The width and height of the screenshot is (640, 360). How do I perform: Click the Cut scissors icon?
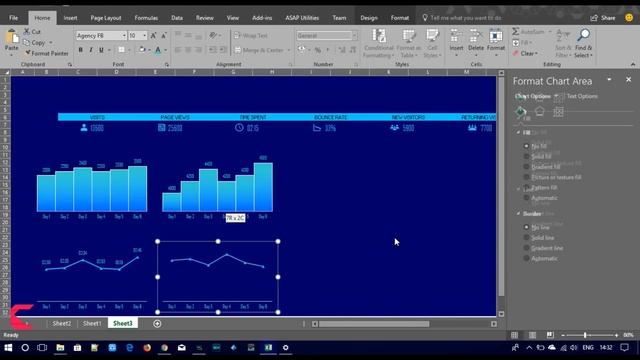tap(27, 31)
